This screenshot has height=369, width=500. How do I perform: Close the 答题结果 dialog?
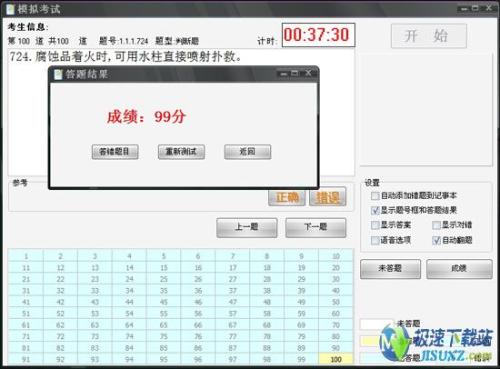point(308,73)
